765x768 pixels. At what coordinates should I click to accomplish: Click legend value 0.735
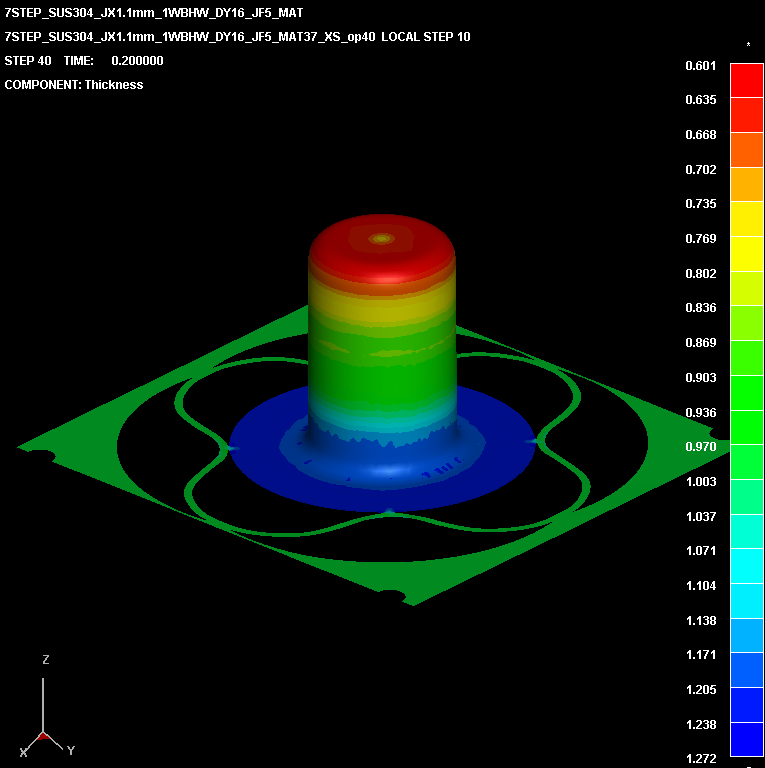[700, 204]
